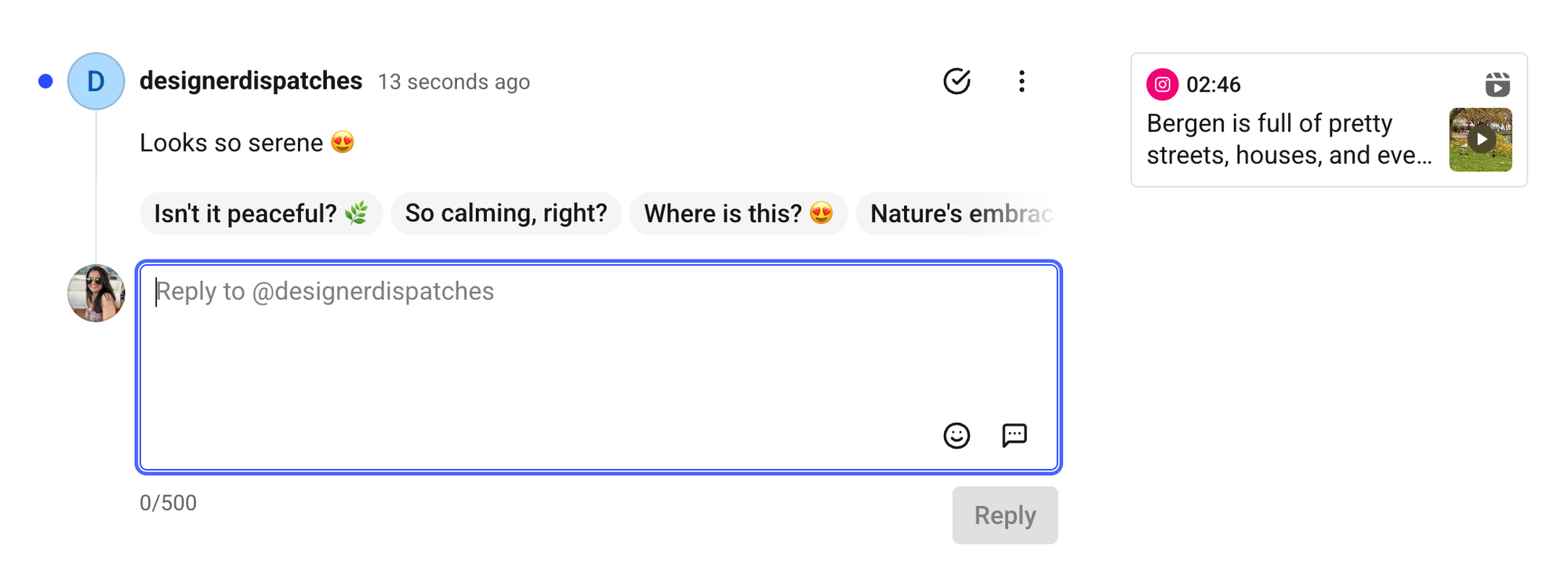
Task: Click the Reels icon on the preview card
Action: pos(1498,84)
